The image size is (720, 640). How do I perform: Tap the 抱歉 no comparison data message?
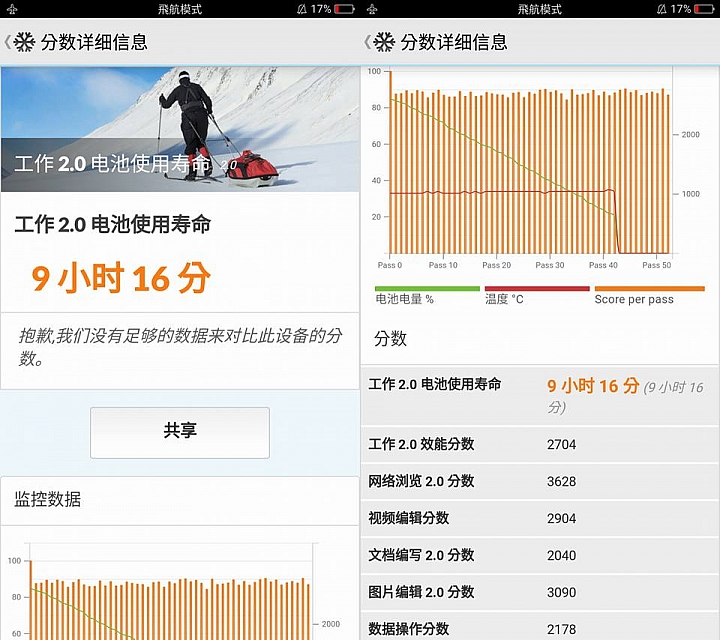(180, 347)
